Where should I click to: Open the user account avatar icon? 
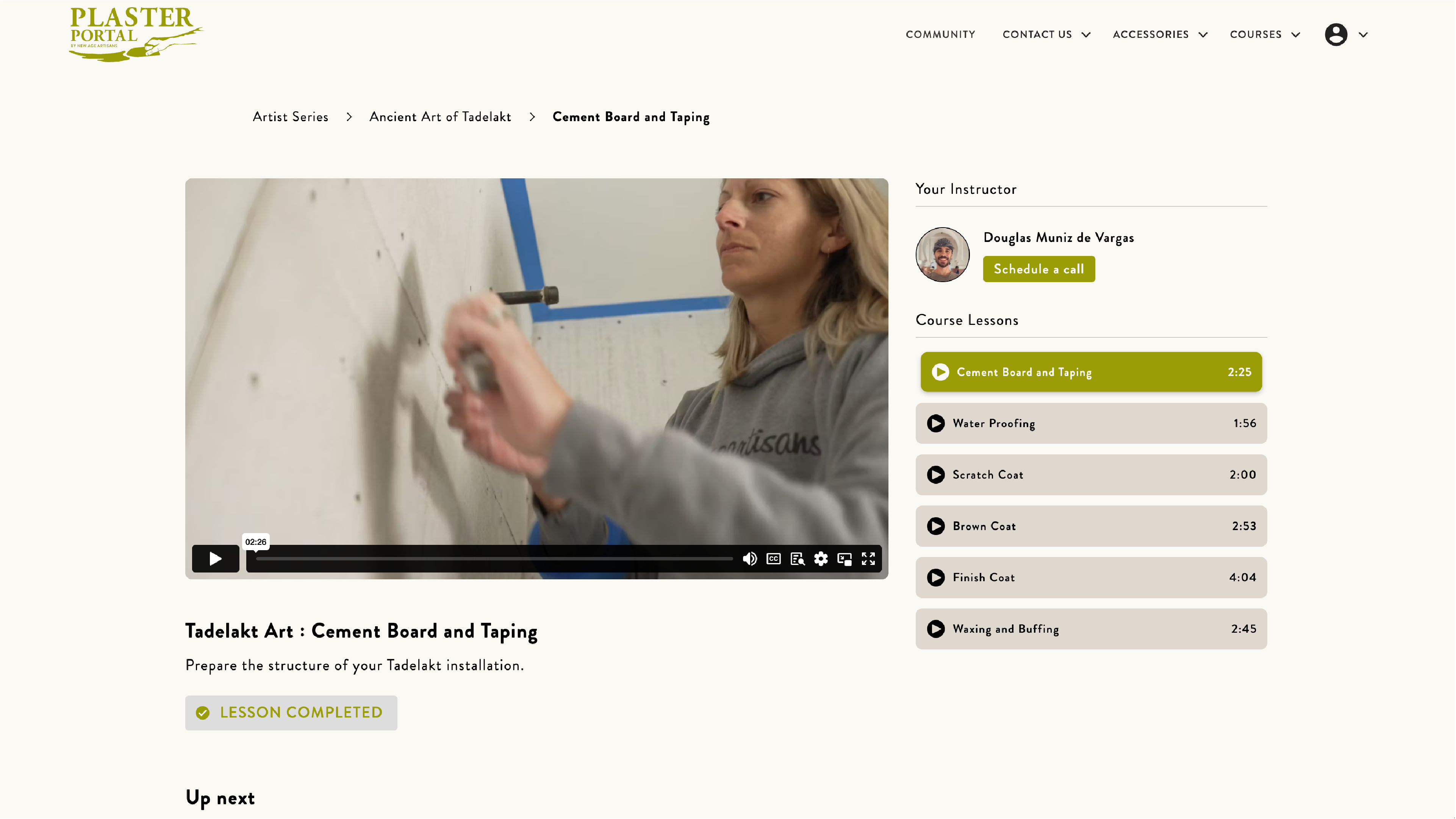tap(1336, 34)
